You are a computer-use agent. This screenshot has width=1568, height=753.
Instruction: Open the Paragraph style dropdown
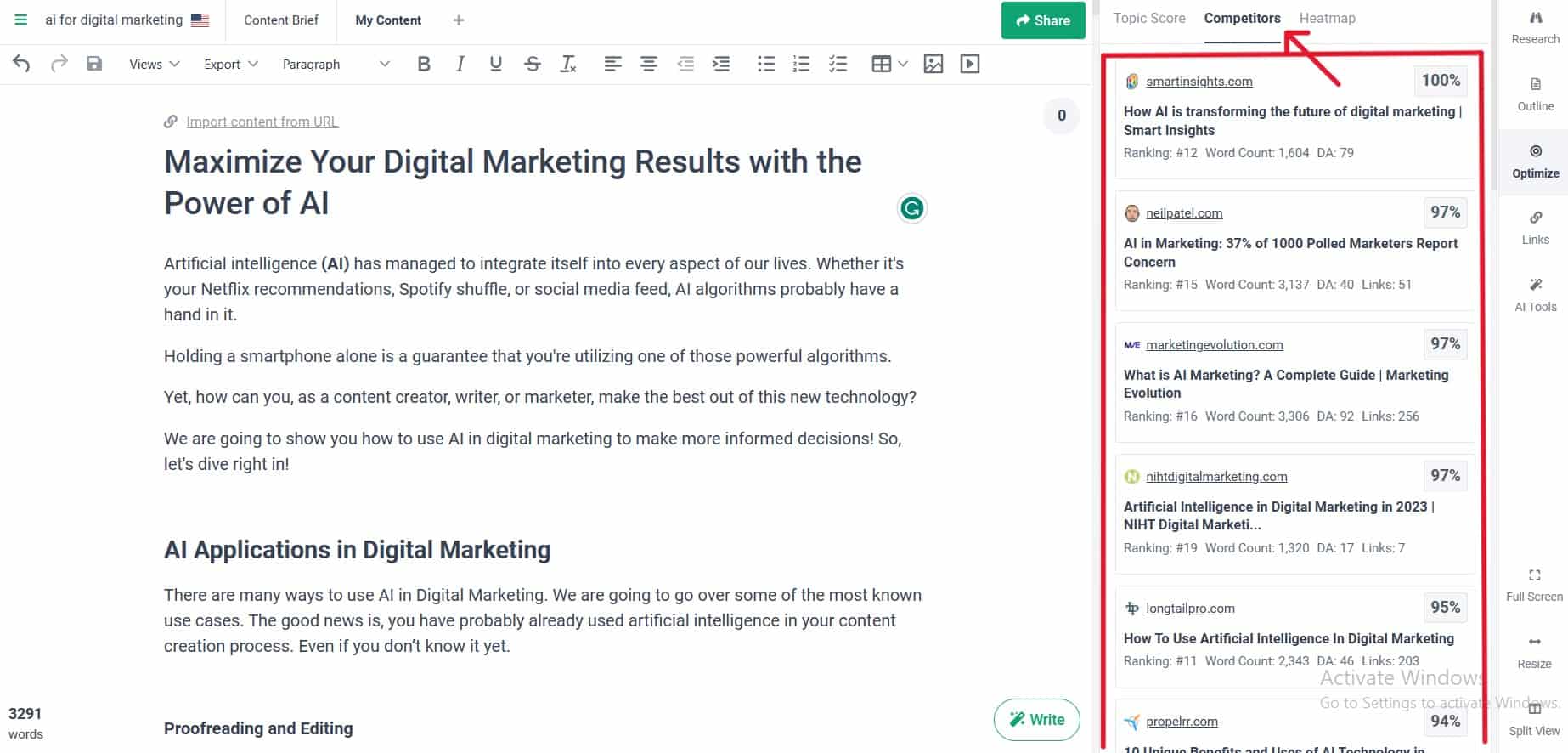pyautogui.click(x=336, y=65)
